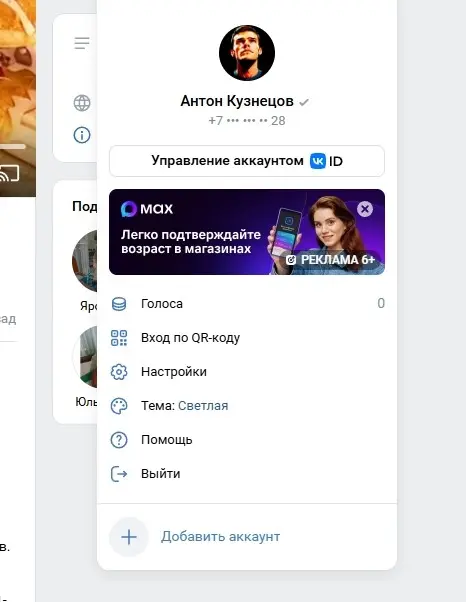Open Управление аккаунтом VK ID

pyautogui.click(x=247, y=161)
